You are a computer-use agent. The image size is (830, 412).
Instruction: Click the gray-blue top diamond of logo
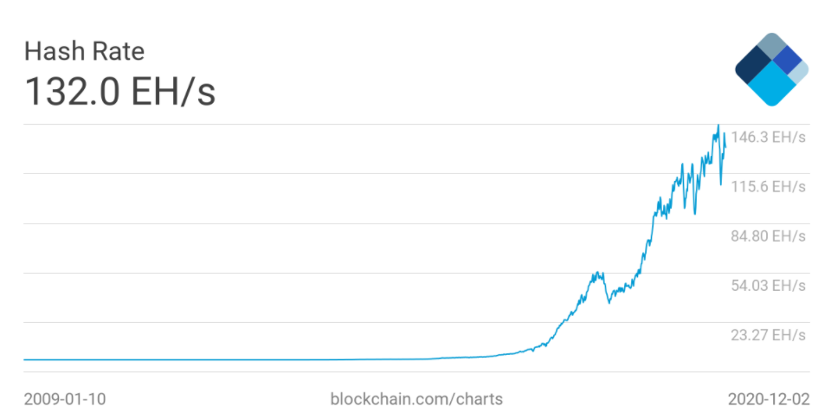[771, 48]
